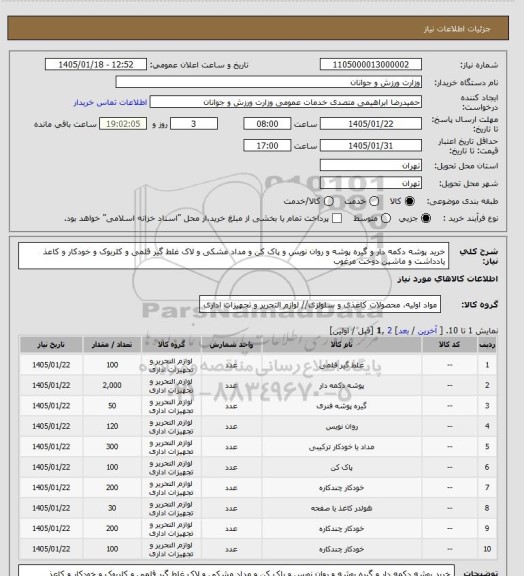This screenshot has width=524, height=576.
Task: Click the item name غلط گیر قلمی
Action: 341,365
